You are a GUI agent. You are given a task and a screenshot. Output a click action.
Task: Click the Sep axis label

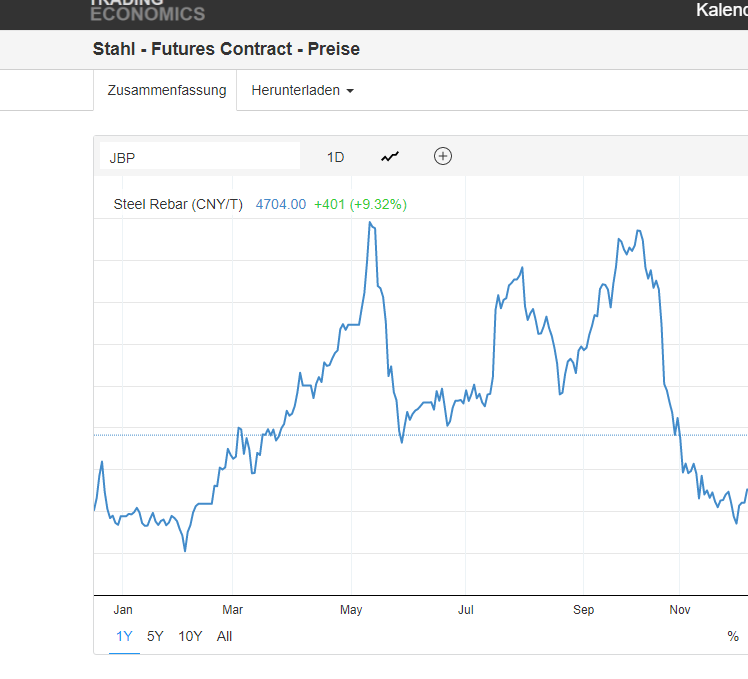(583, 609)
